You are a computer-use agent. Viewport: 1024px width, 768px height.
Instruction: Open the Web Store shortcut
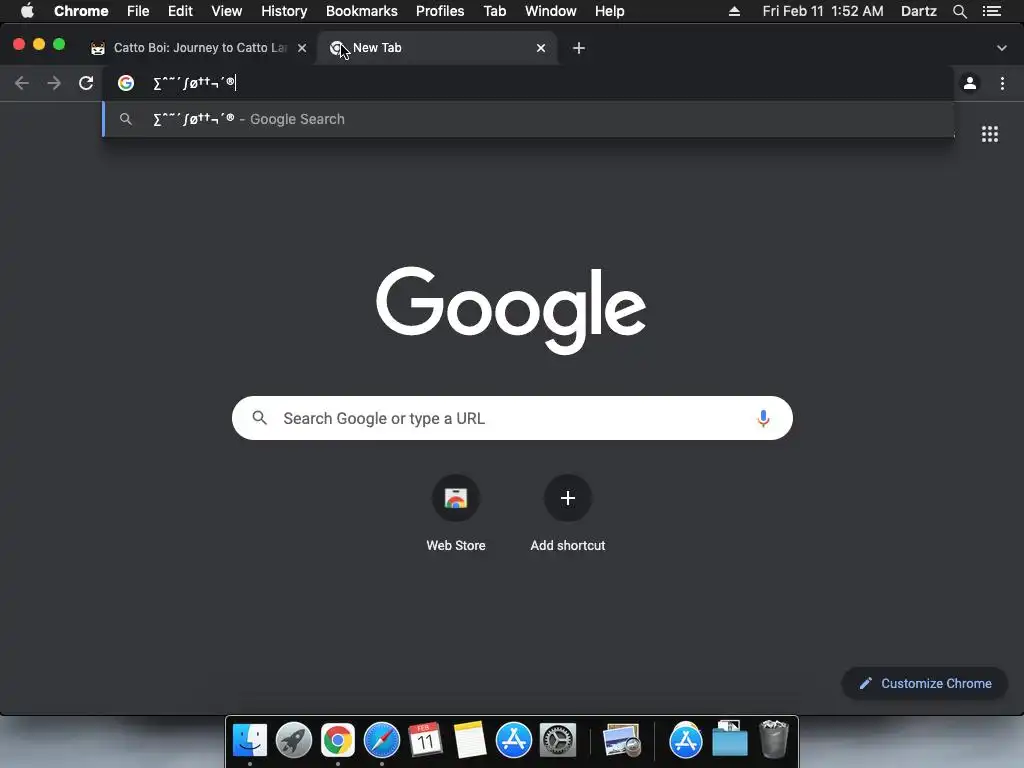click(456, 498)
